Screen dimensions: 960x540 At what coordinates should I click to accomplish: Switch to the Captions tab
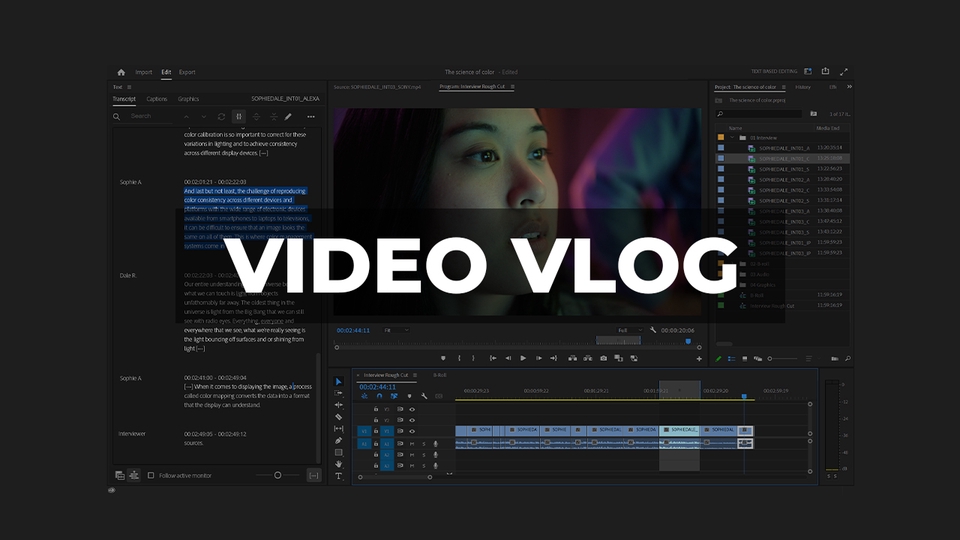[157, 99]
